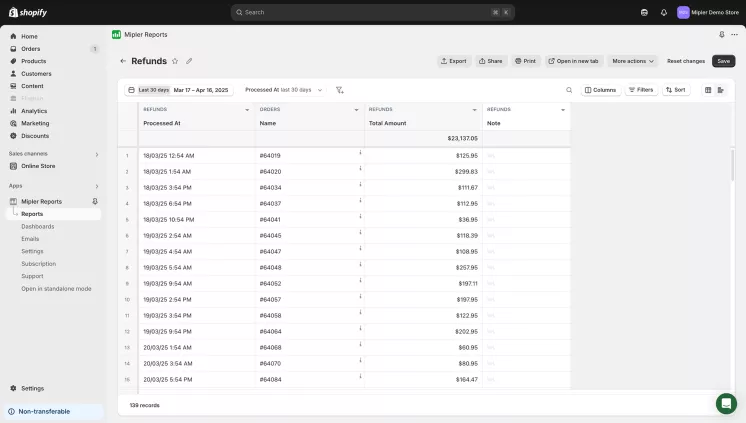Screen dimensions: 746x423
Task: Switch to table view icon
Action: 708,90
